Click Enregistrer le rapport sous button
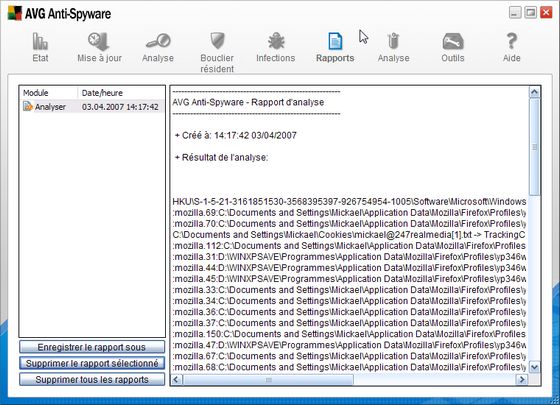The image size is (560, 405). (92, 347)
